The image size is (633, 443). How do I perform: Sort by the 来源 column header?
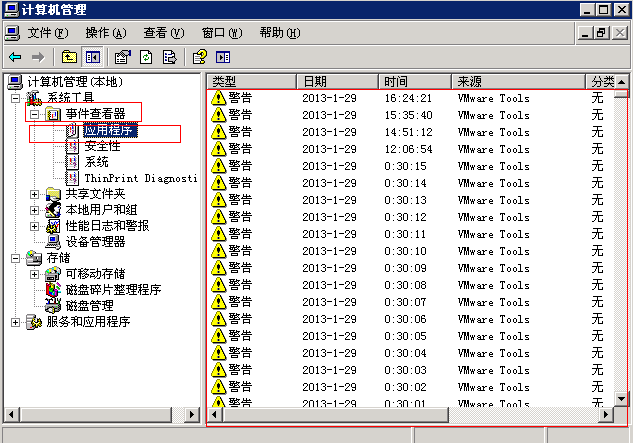tap(518, 82)
